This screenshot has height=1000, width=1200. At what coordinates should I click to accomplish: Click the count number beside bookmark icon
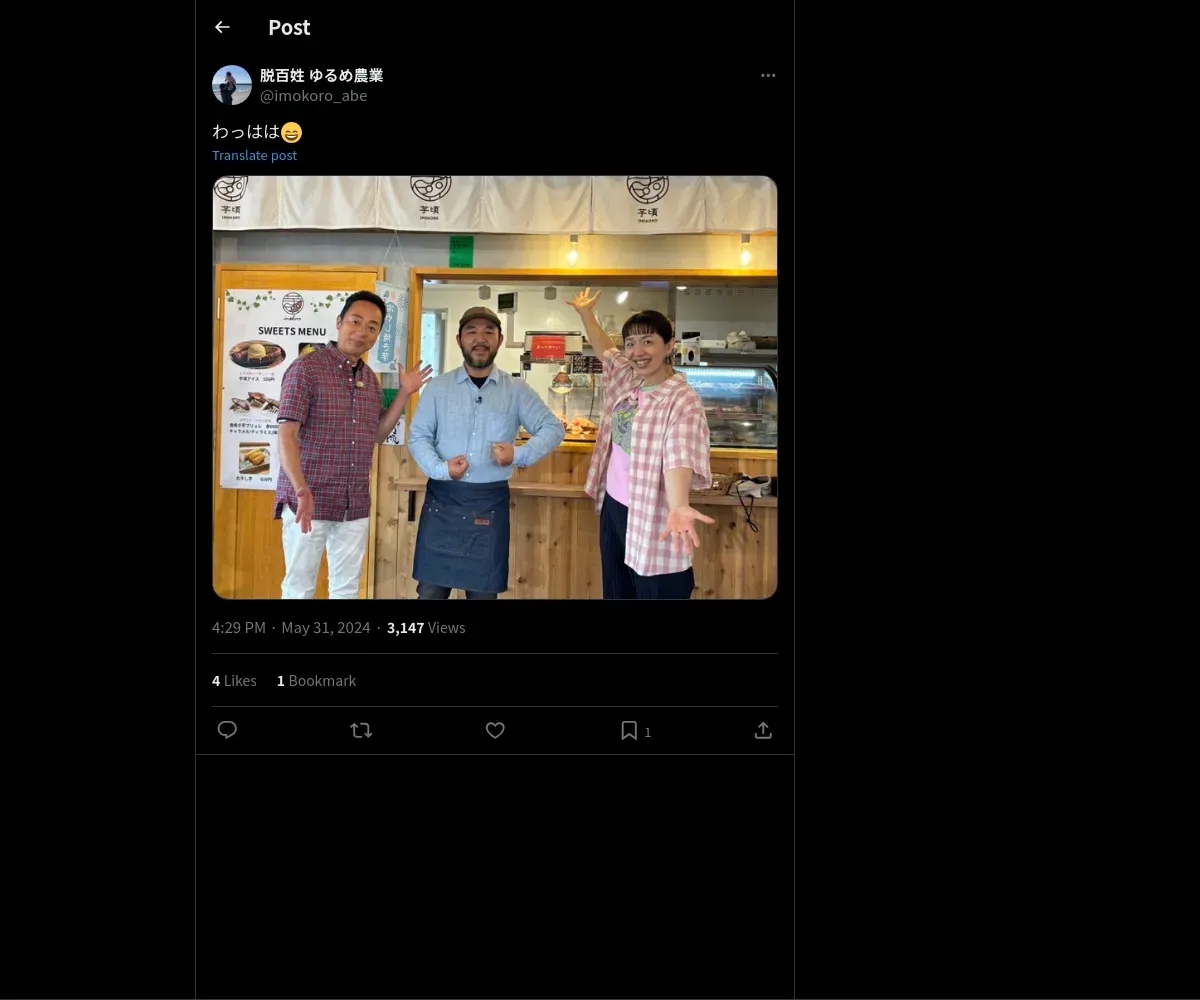pos(648,733)
